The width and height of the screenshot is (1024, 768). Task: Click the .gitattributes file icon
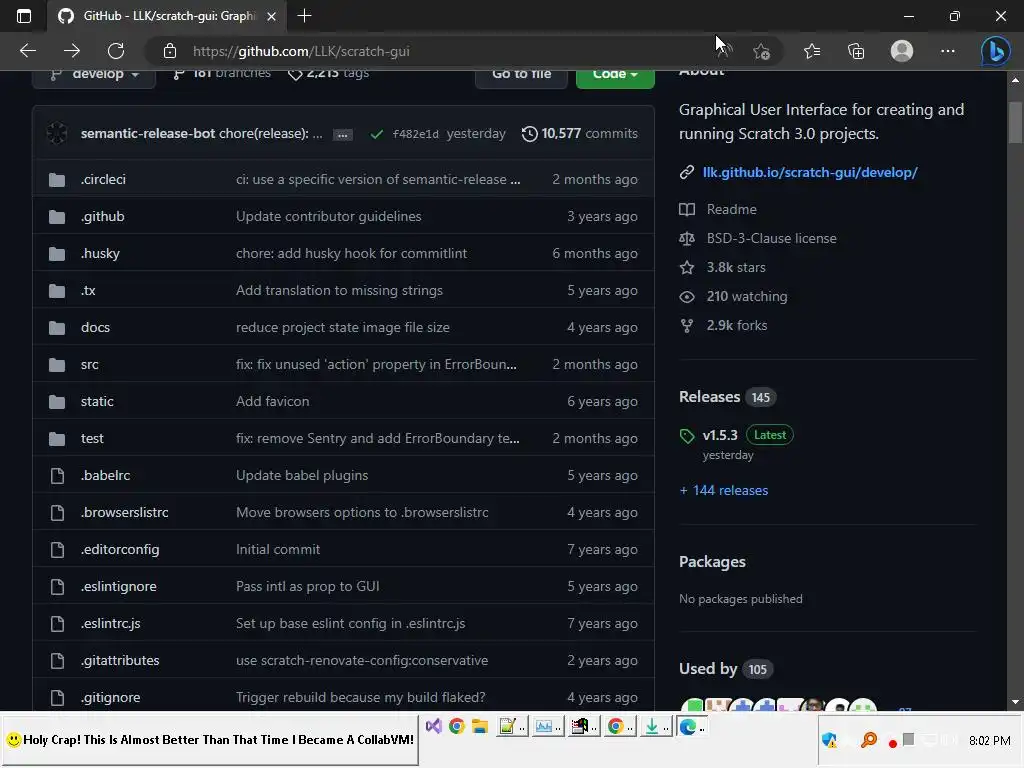point(57,661)
